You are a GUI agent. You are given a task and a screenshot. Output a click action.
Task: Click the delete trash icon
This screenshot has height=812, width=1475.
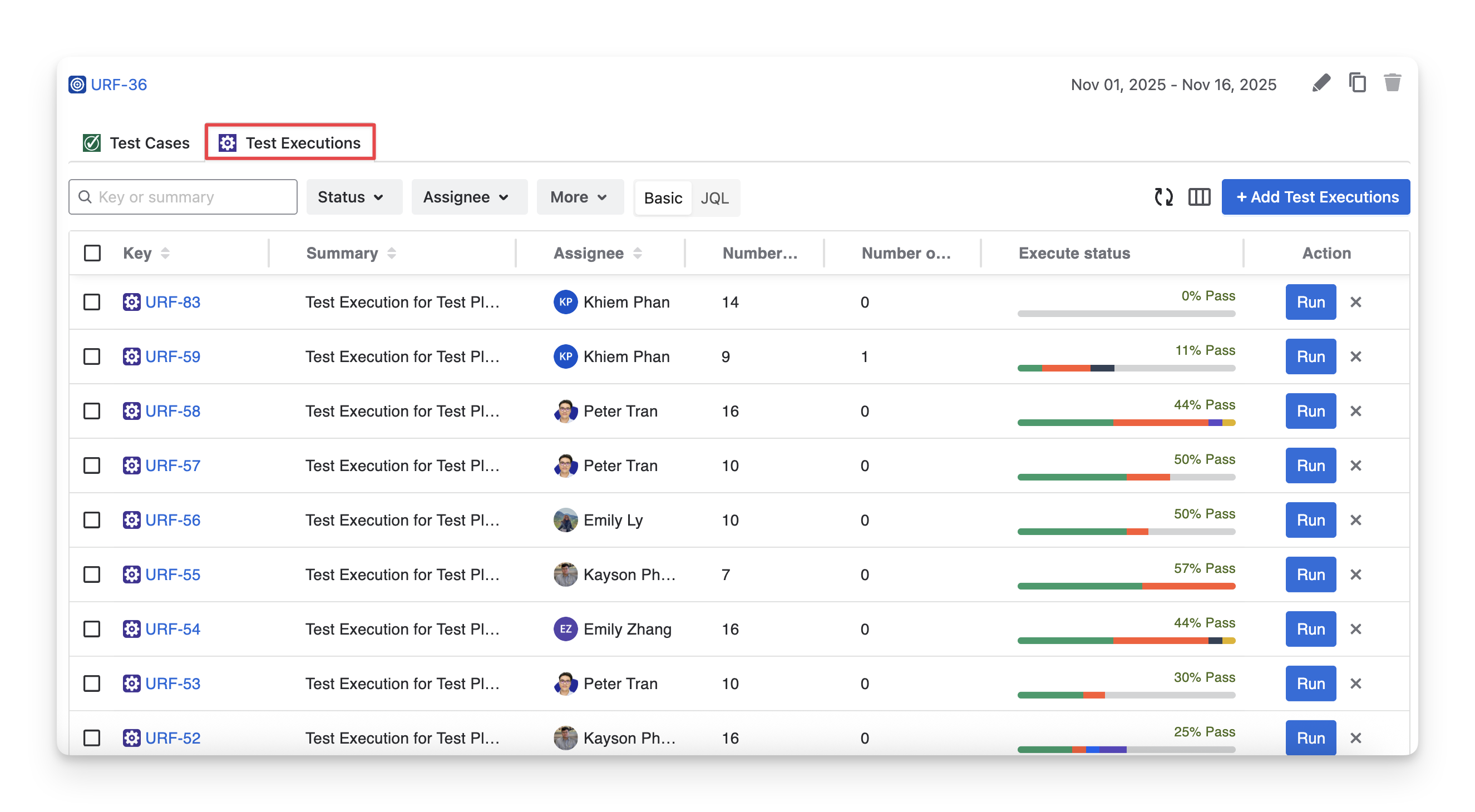1392,83
